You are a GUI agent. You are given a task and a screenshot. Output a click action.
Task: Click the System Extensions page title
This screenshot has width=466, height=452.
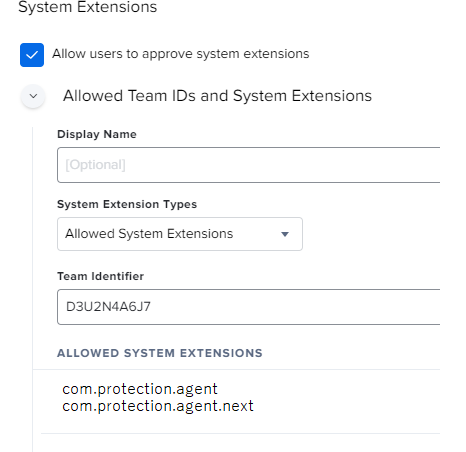pyautogui.click(x=88, y=7)
